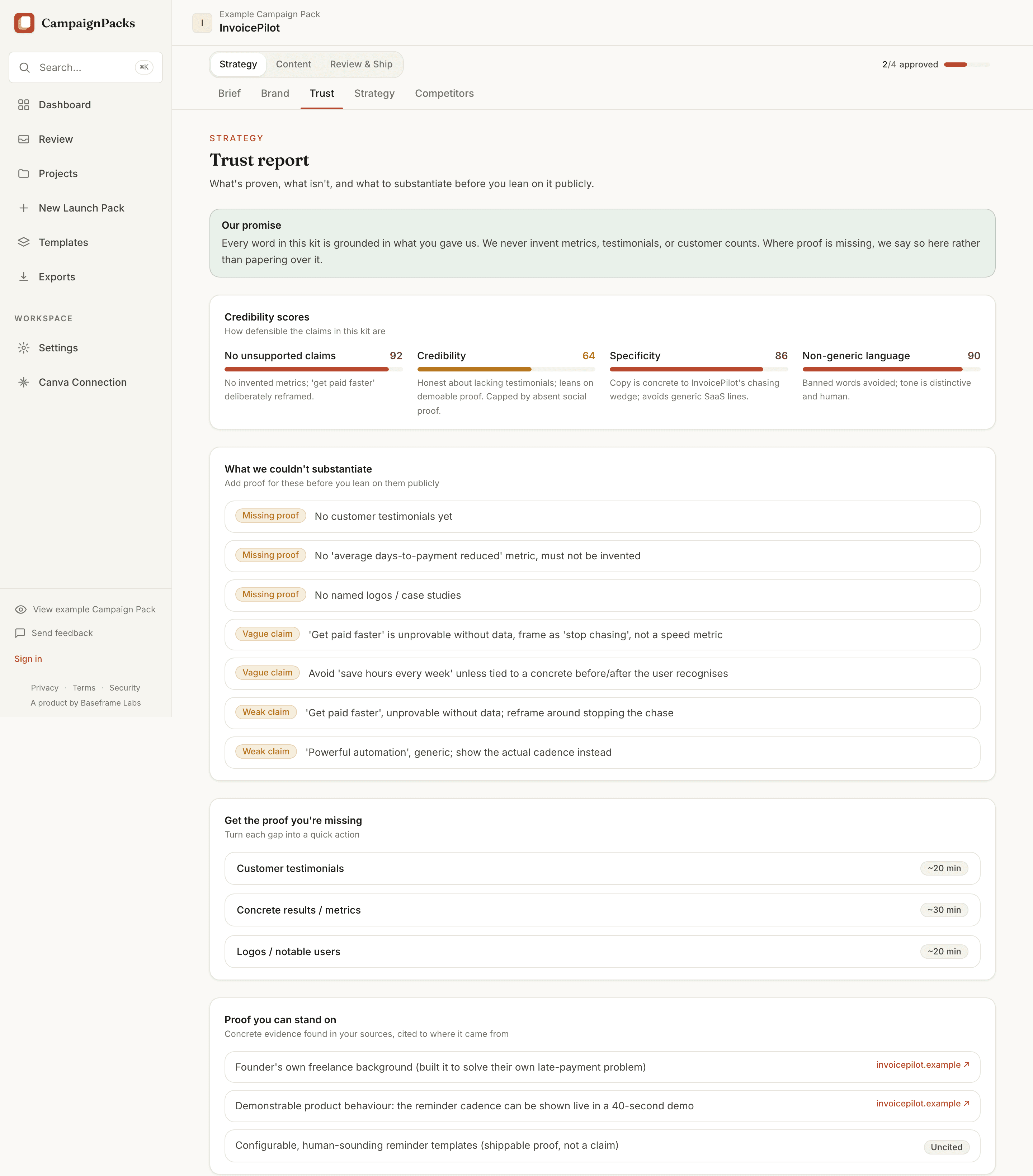Image resolution: width=1033 pixels, height=1176 pixels.
Task: Click the Our promise banner
Action: 602,243
